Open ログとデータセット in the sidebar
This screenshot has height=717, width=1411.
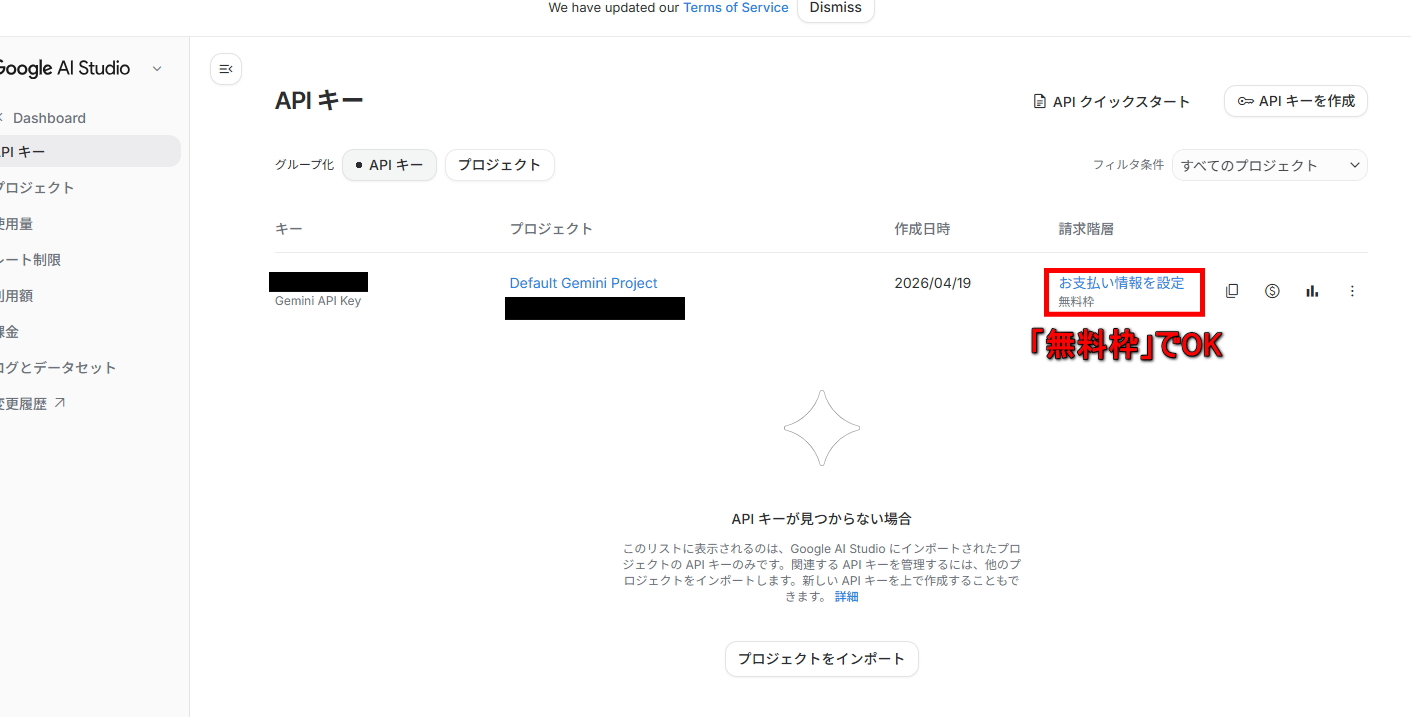tap(58, 368)
